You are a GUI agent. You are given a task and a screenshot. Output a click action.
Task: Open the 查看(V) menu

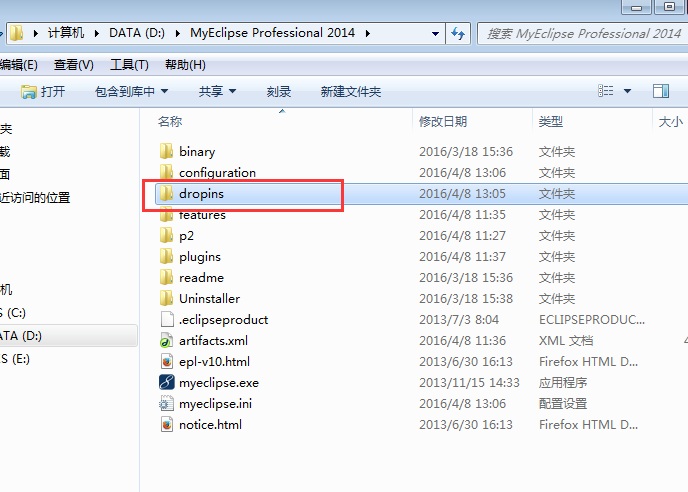[74, 65]
